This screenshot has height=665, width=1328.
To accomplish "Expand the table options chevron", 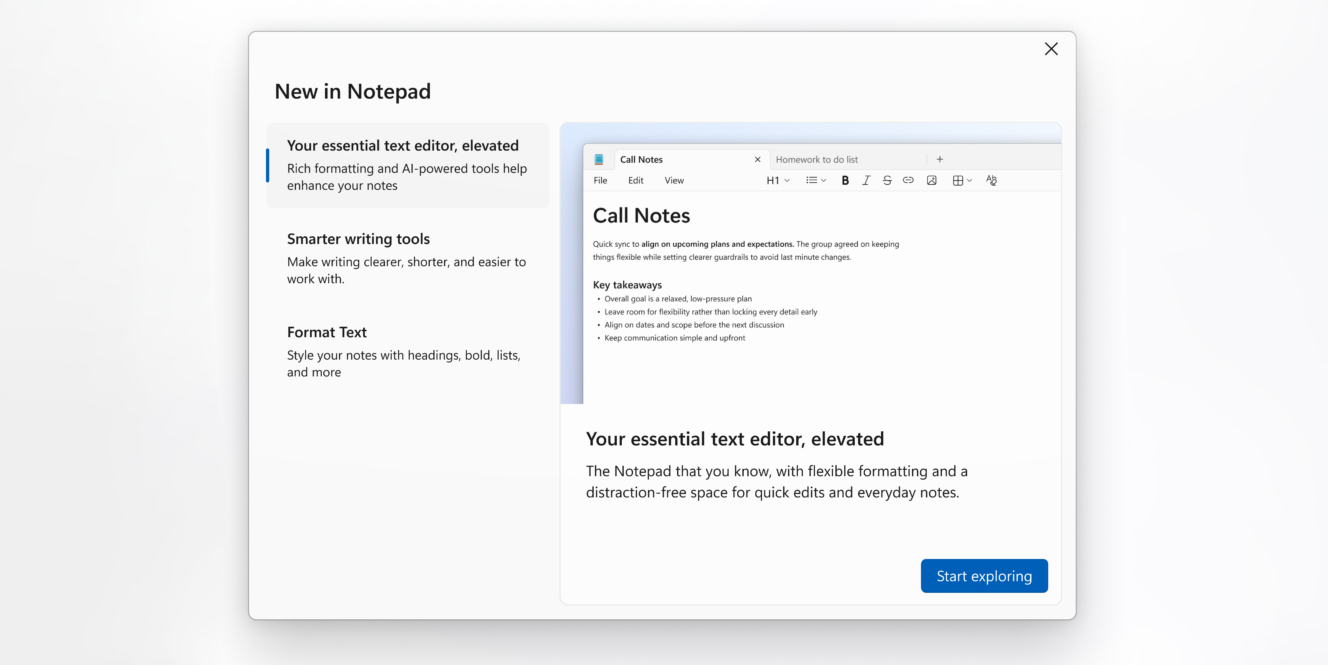I will [x=969, y=180].
